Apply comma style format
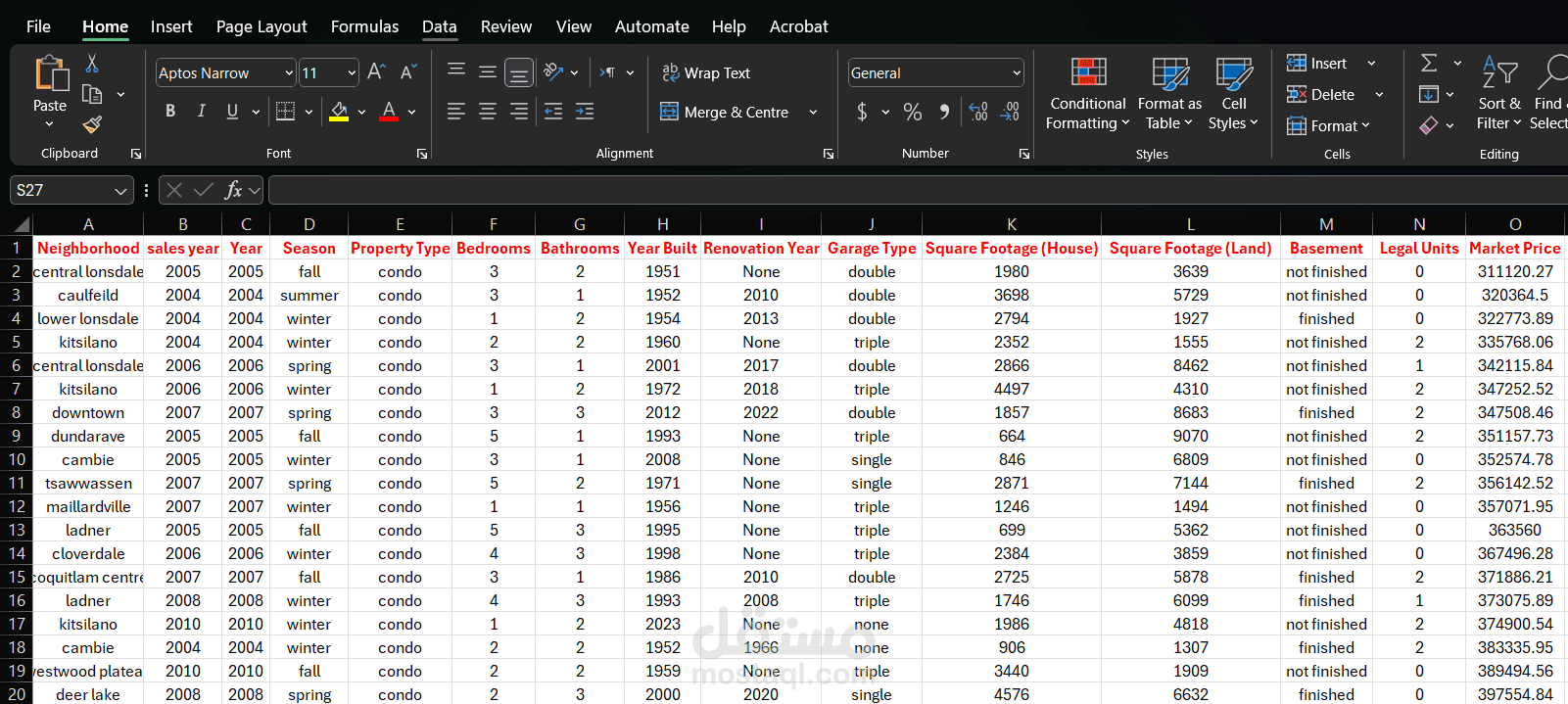The width and height of the screenshot is (1568, 704). (944, 112)
